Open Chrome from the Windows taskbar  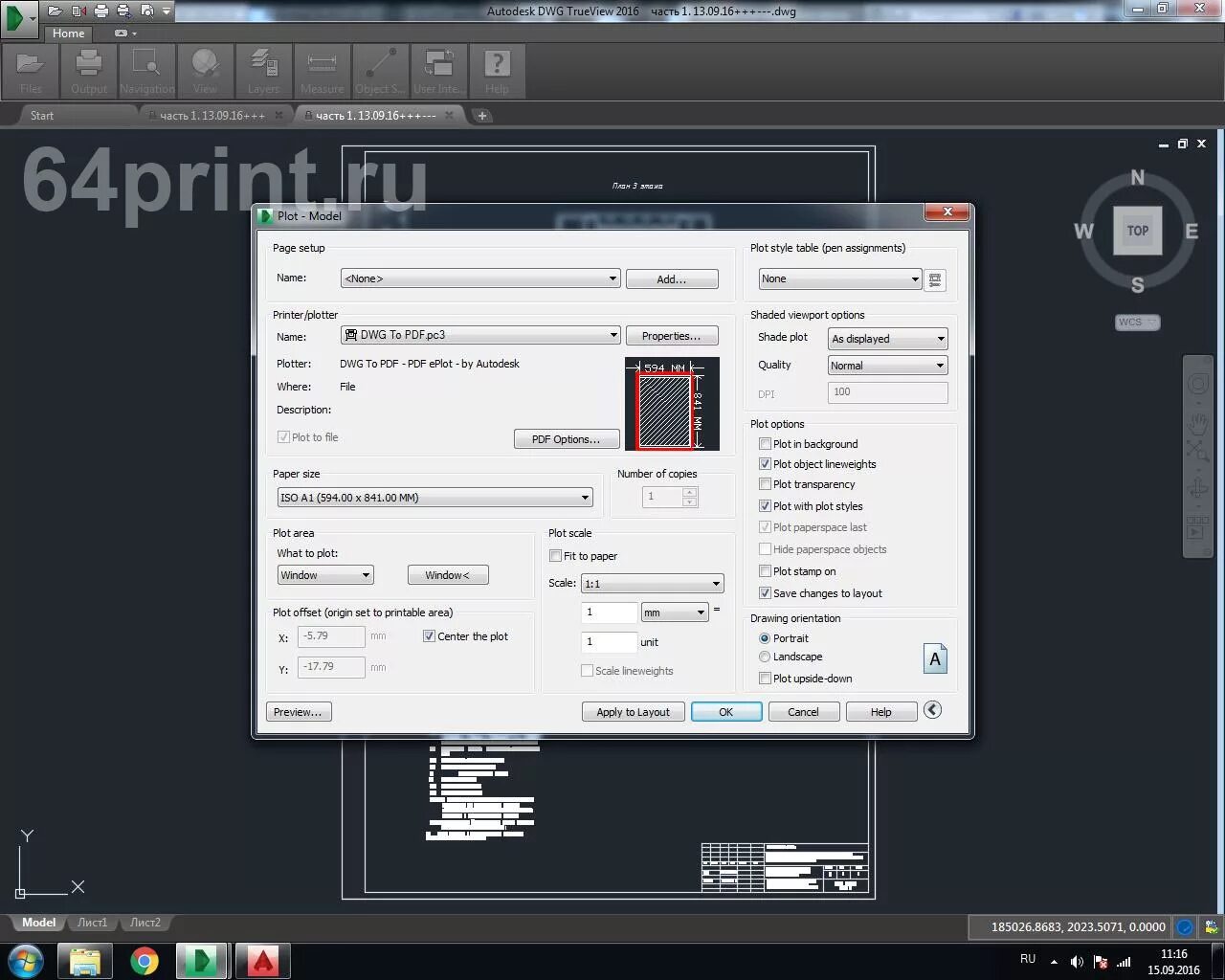(x=145, y=961)
